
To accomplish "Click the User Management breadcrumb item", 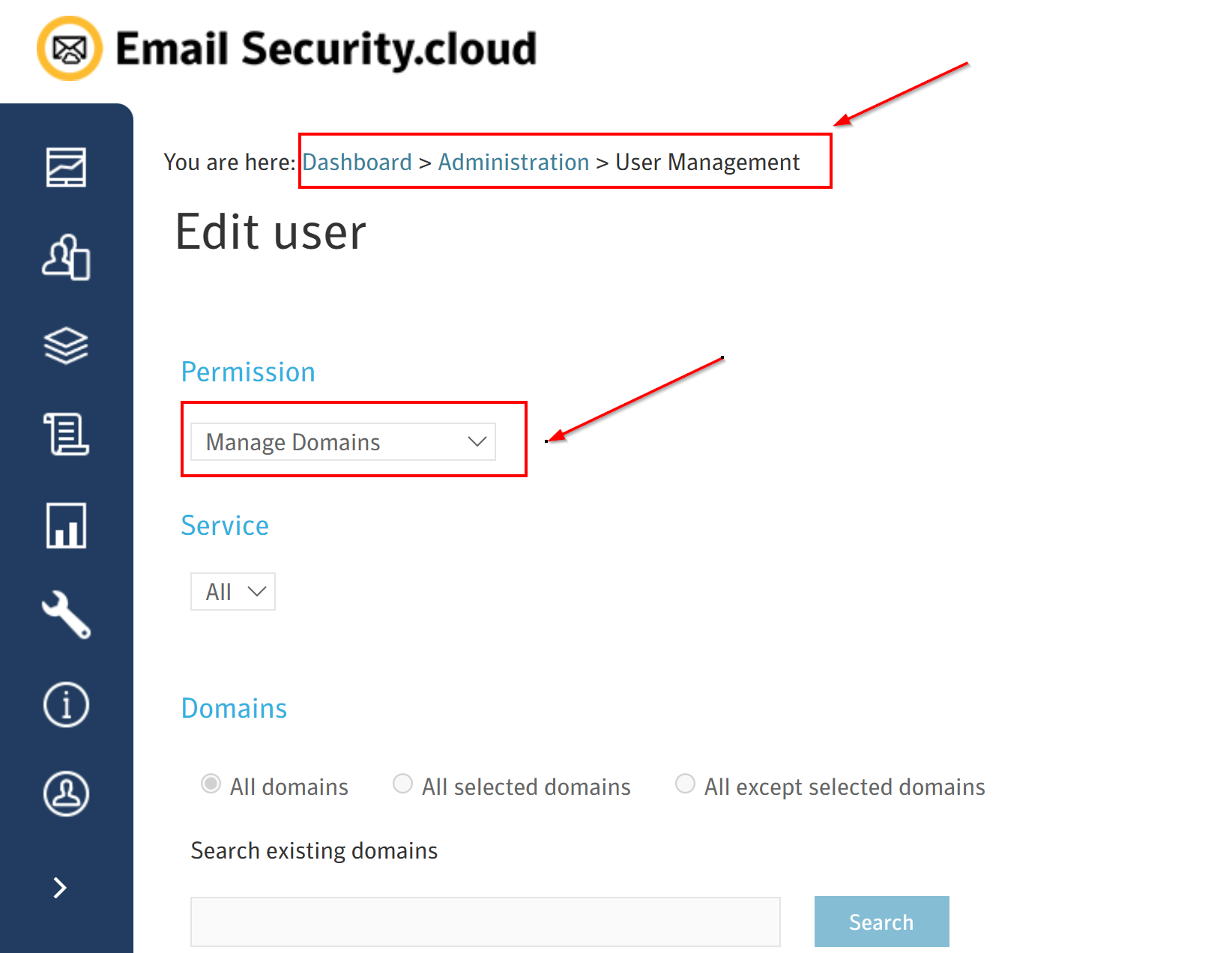I will [x=707, y=163].
